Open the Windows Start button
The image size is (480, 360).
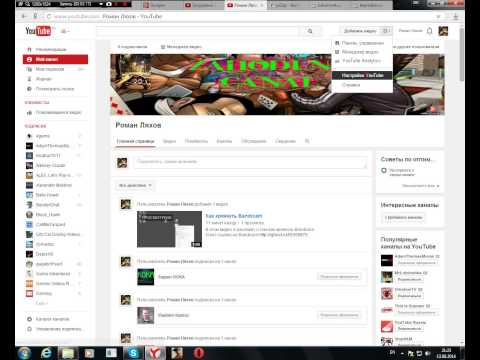[x=24, y=353]
